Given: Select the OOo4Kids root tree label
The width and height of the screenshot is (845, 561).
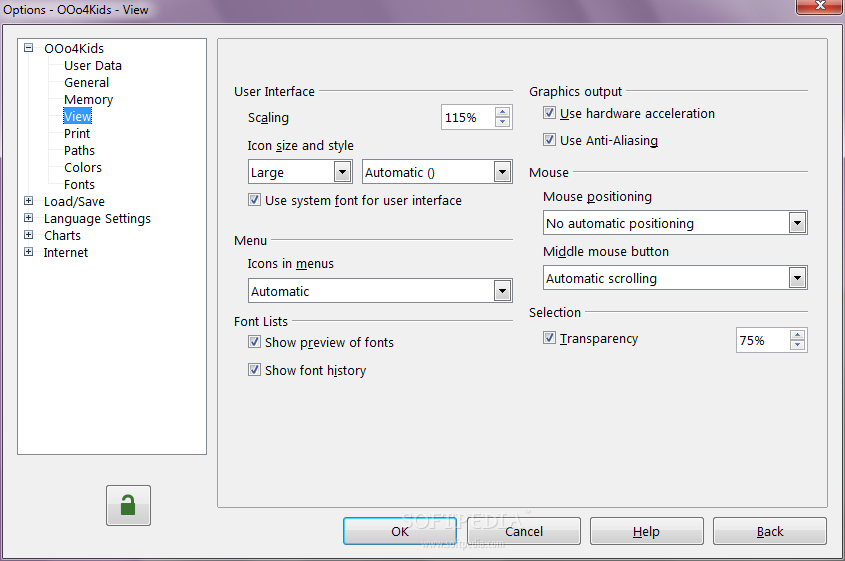Looking at the screenshot, I should coord(74,49).
